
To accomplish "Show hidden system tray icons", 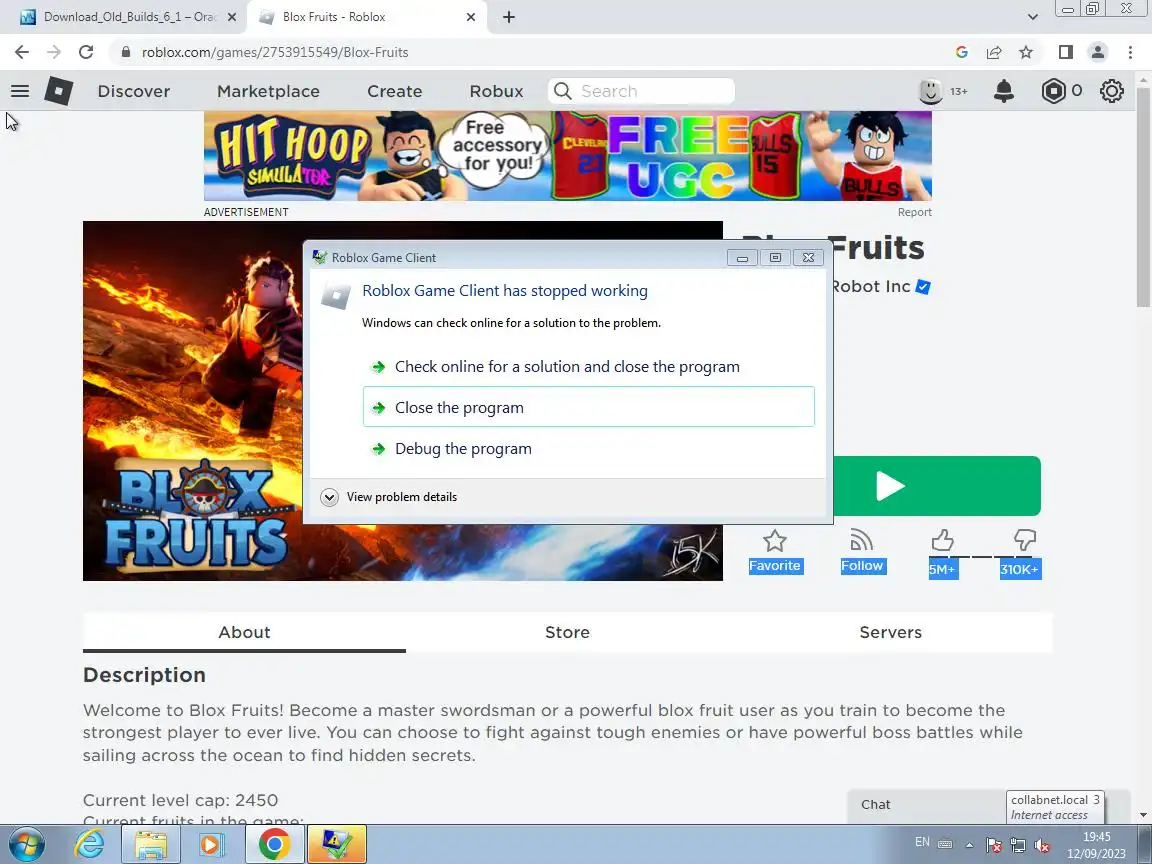I will [969, 845].
